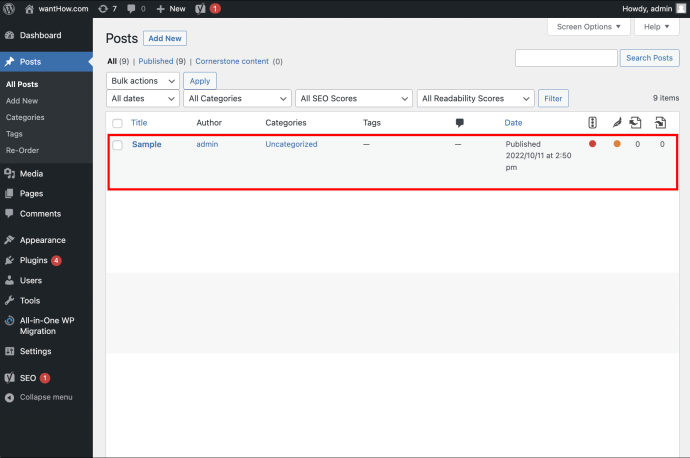Click the Apply button

[200, 81]
